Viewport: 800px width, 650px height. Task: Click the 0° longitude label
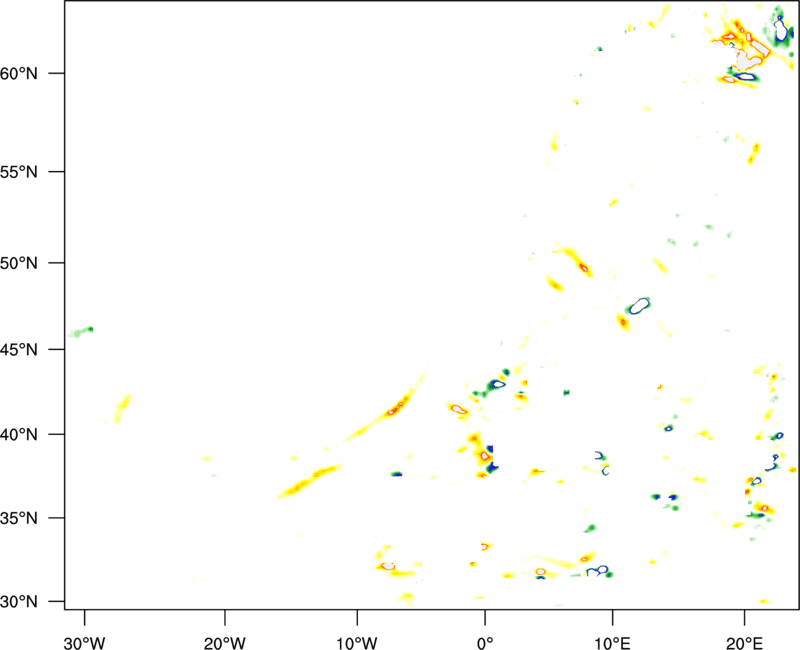(x=485, y=643)
